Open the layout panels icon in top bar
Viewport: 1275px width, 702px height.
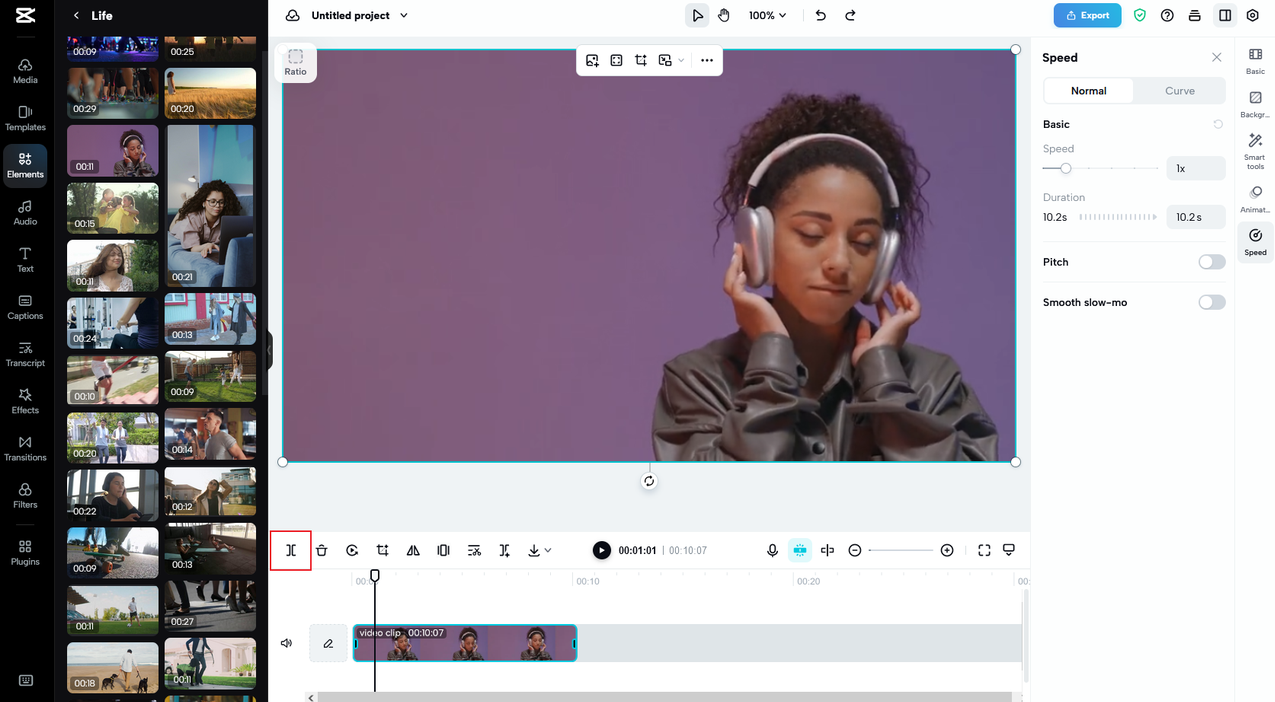(x=1195, y=15)
